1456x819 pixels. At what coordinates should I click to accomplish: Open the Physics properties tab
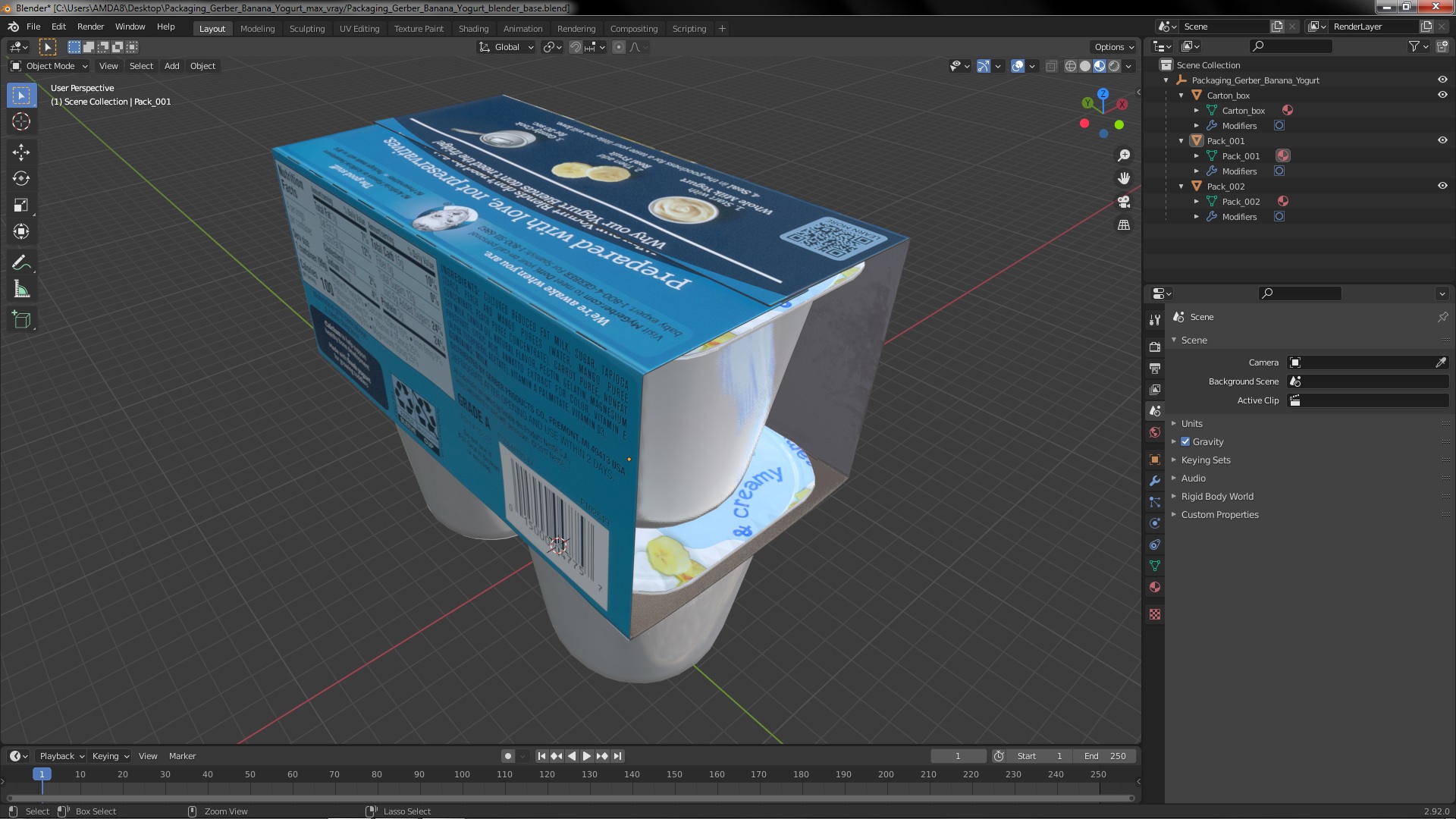pyautogui.click(x=1154, y=523)
